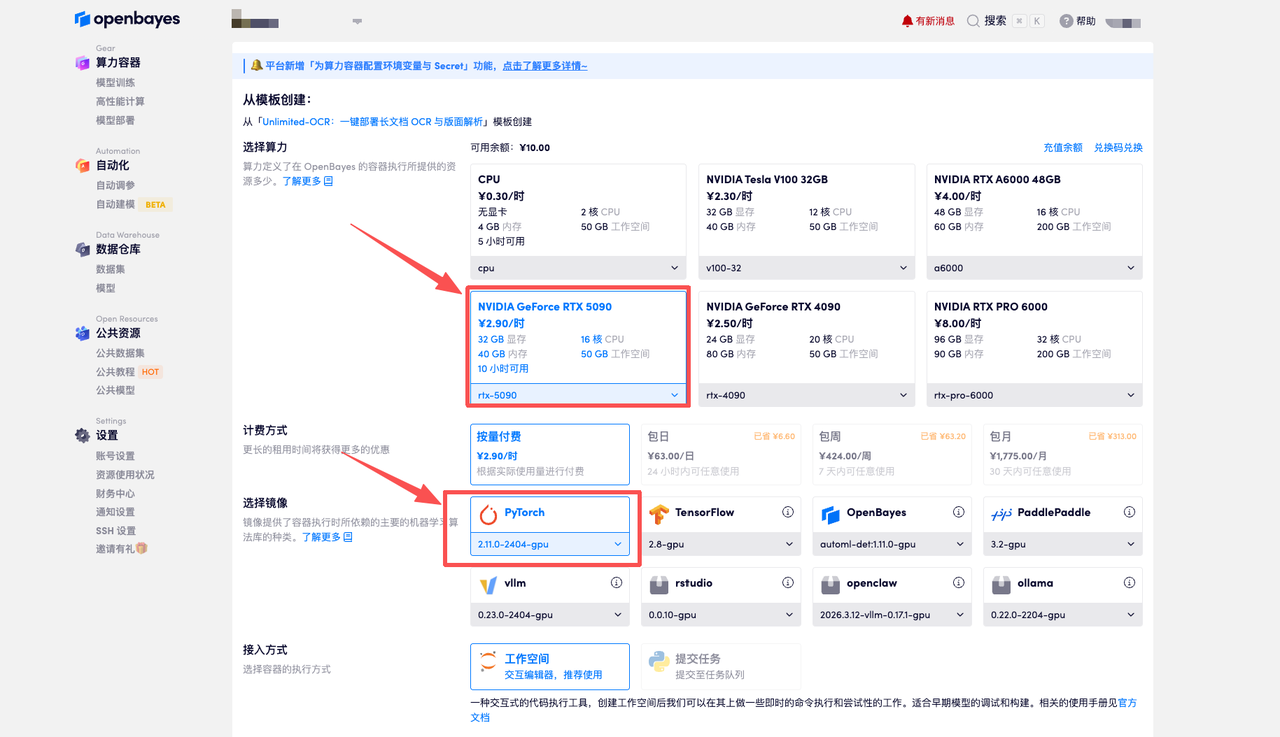The width and height of the screenshot is (1280, 737).
Task: Click 了解更多 under 选择算力
Action: click(x=308, y=181)
